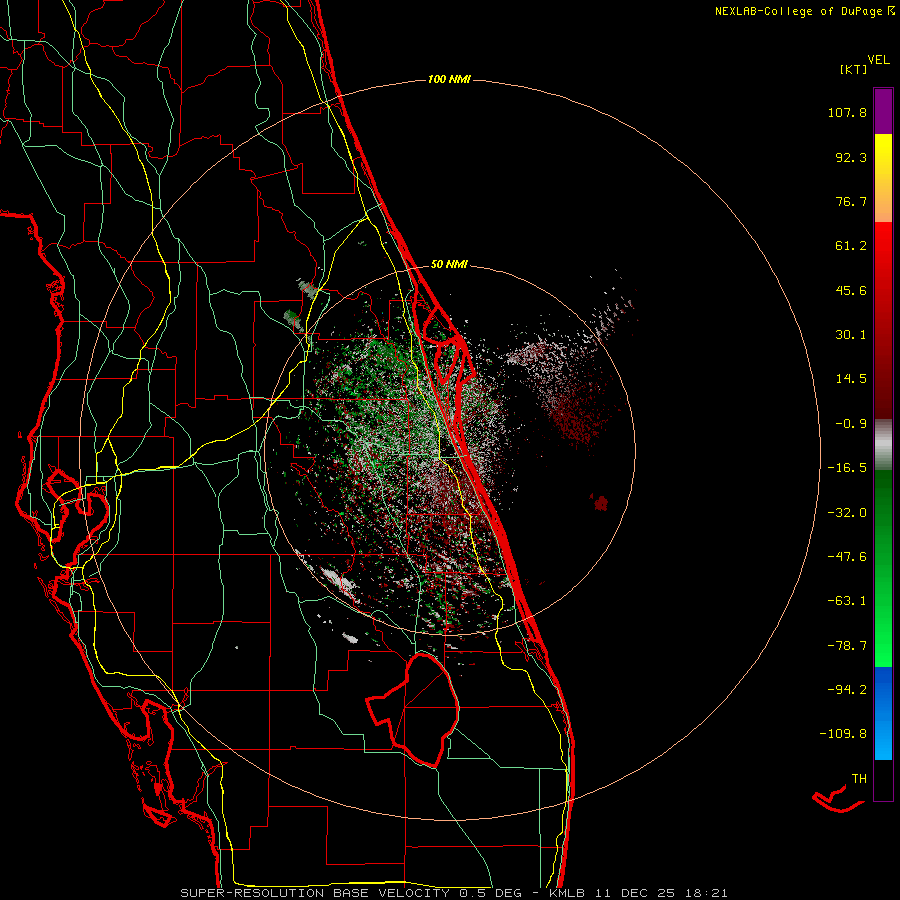This screenshot has width=900, height=900.
Task: Click the -78.7 legend value
Action: pyautogui.click(x=847, y=646)
